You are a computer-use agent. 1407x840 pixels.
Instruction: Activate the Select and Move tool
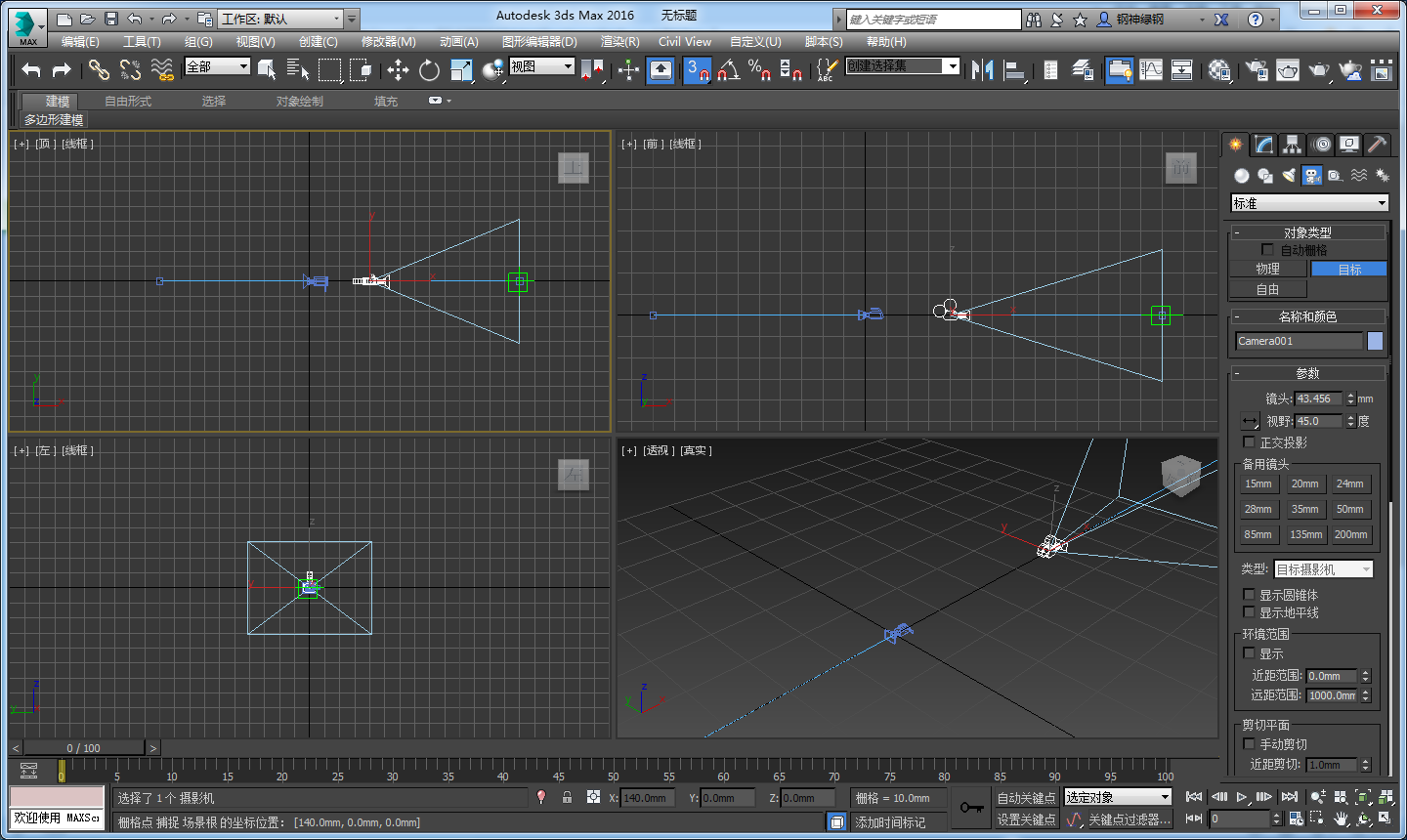(398, 69)
